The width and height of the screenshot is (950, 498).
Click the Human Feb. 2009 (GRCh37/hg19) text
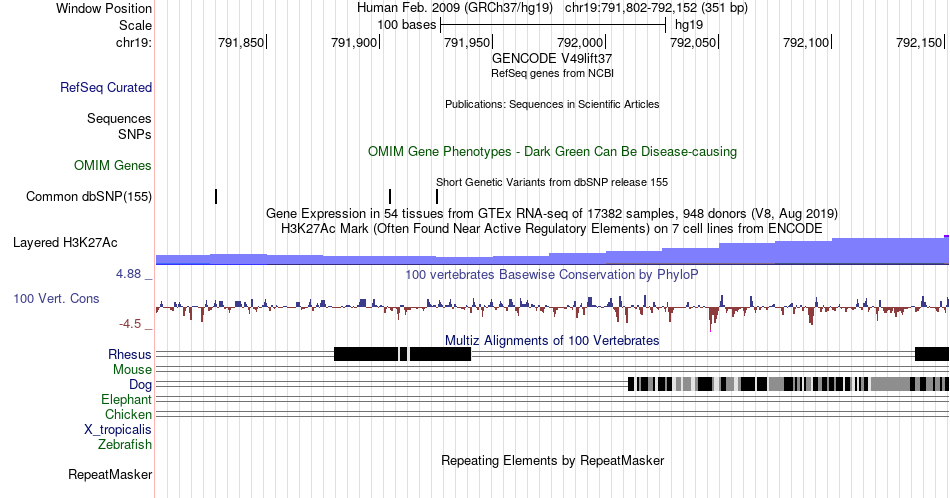pos(455,8)
